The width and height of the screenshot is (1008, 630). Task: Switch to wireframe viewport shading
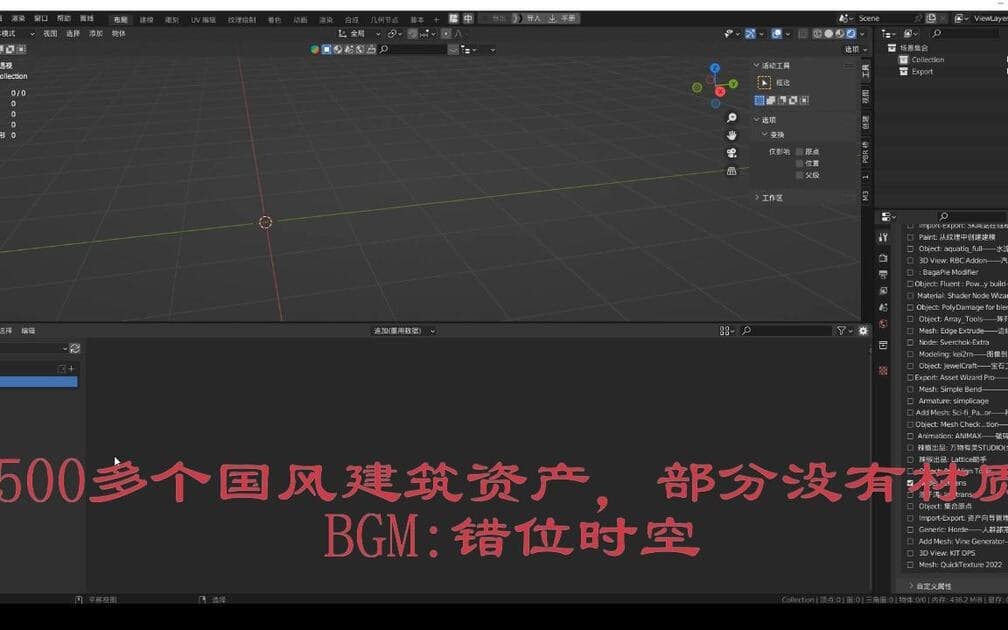click(x=818, y=33)
